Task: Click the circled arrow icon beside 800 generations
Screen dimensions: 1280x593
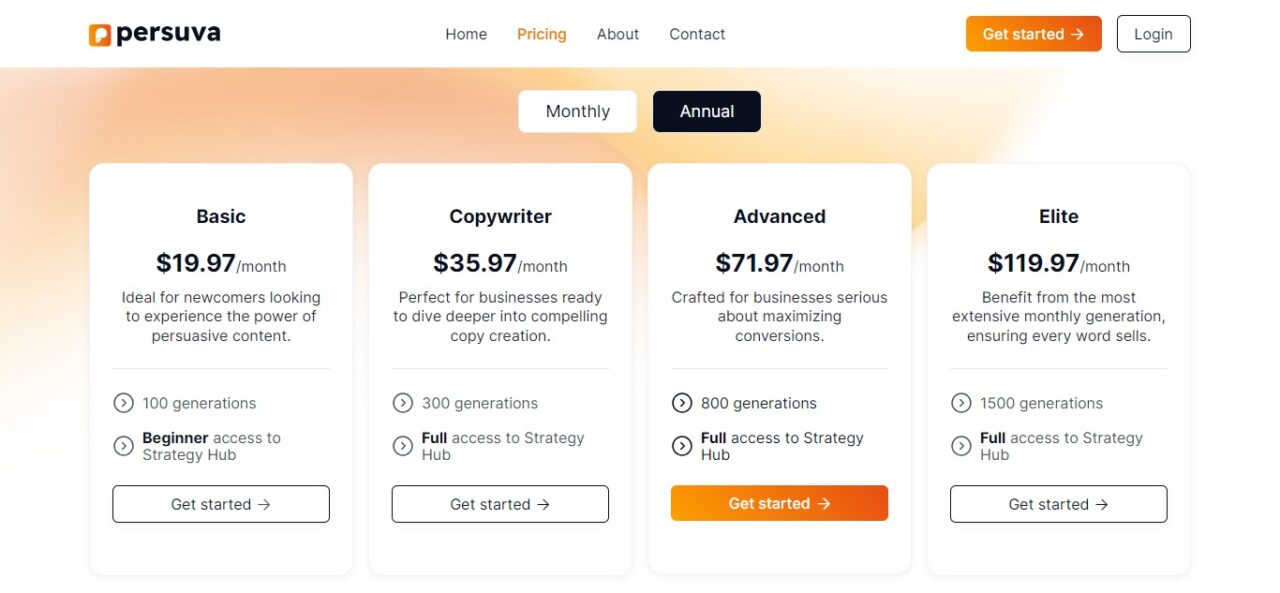Action: pyautogui.click(x=682, y=403)
